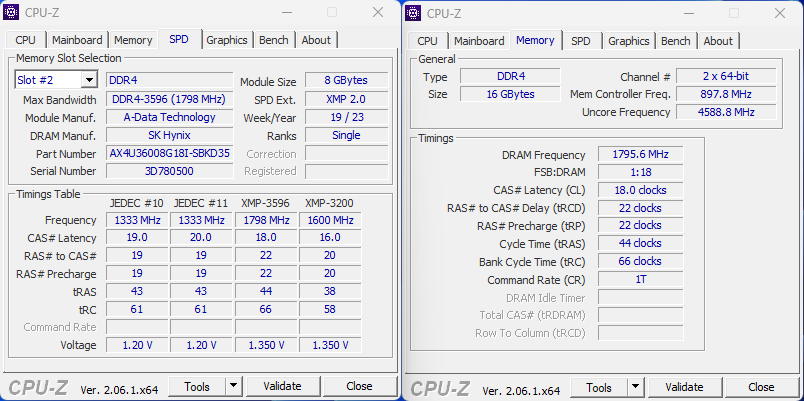804x401 pixels.
Task: Close the right CPU-Z window with X
Action: [779, 13]
